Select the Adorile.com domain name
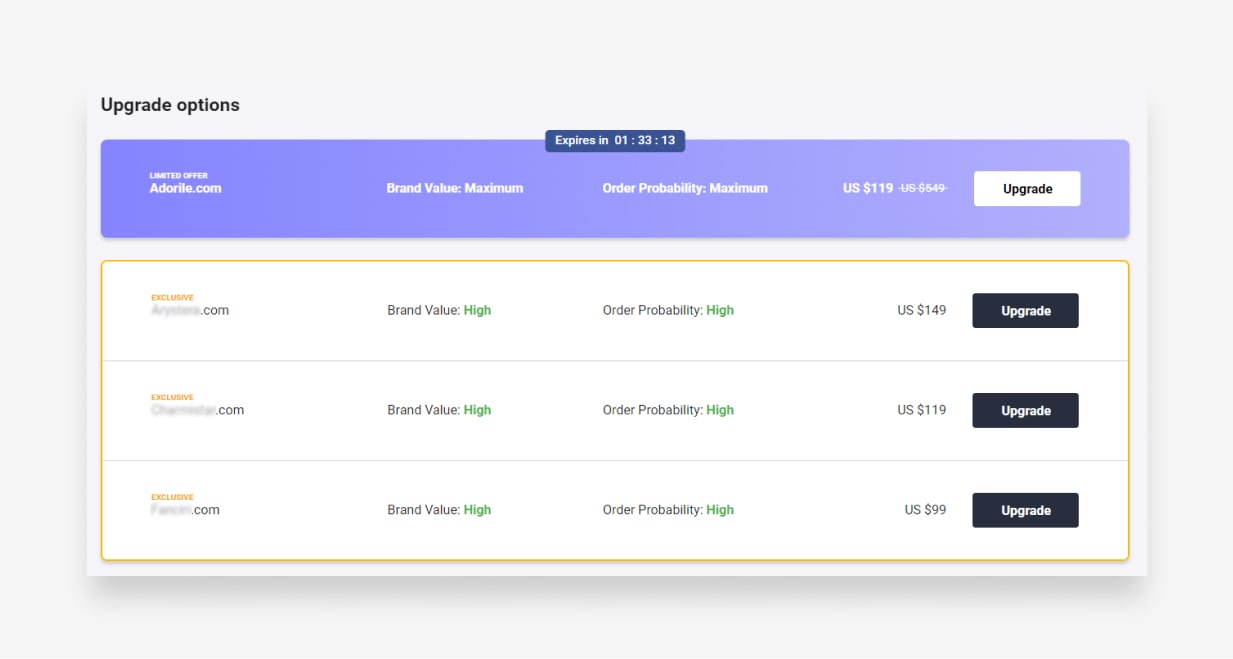Image resolution: width=1233 pixels, height=659 pixels. [x=185, y=188]
